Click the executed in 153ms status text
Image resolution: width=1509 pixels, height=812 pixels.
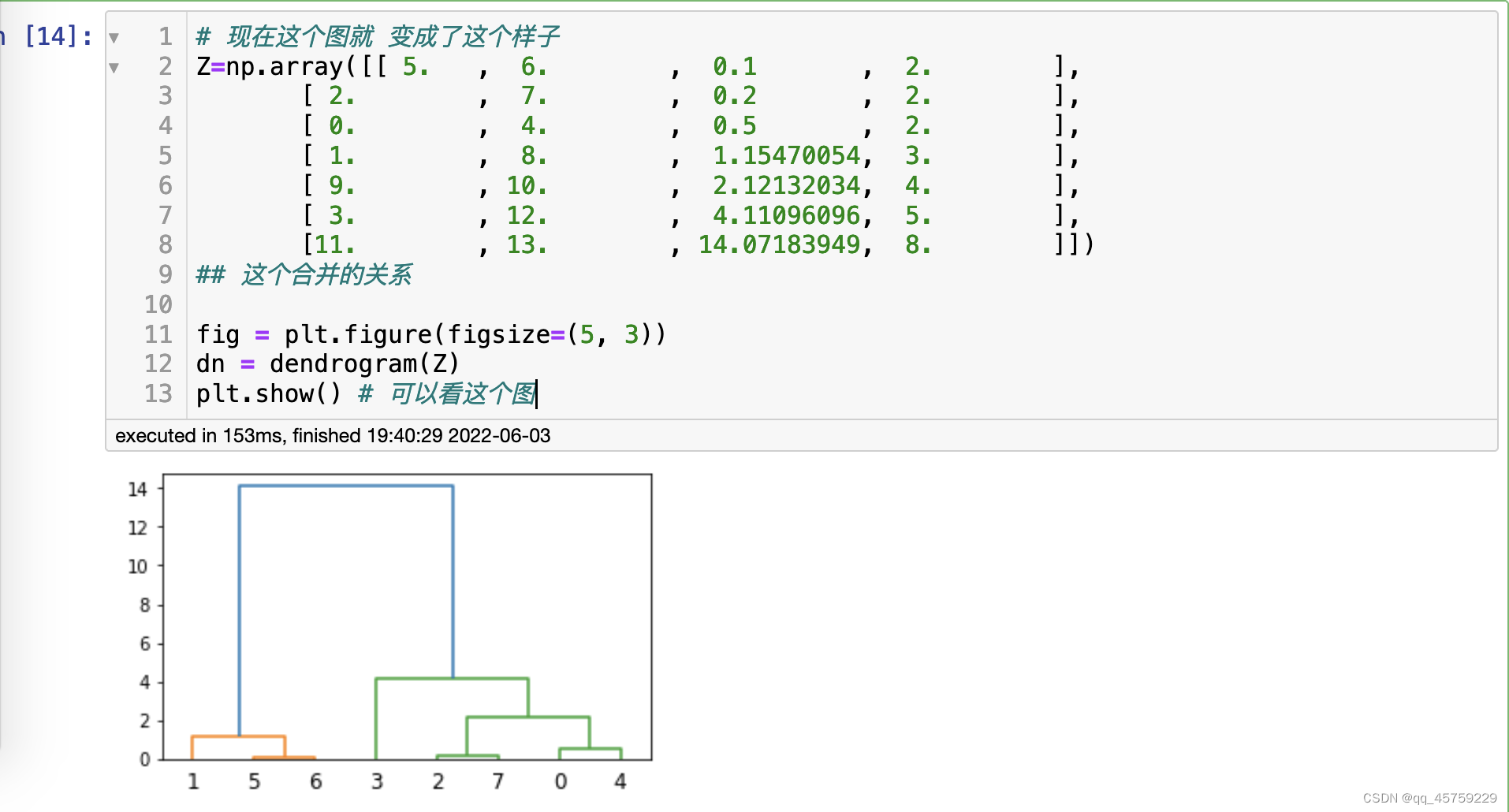click(333, 435)
